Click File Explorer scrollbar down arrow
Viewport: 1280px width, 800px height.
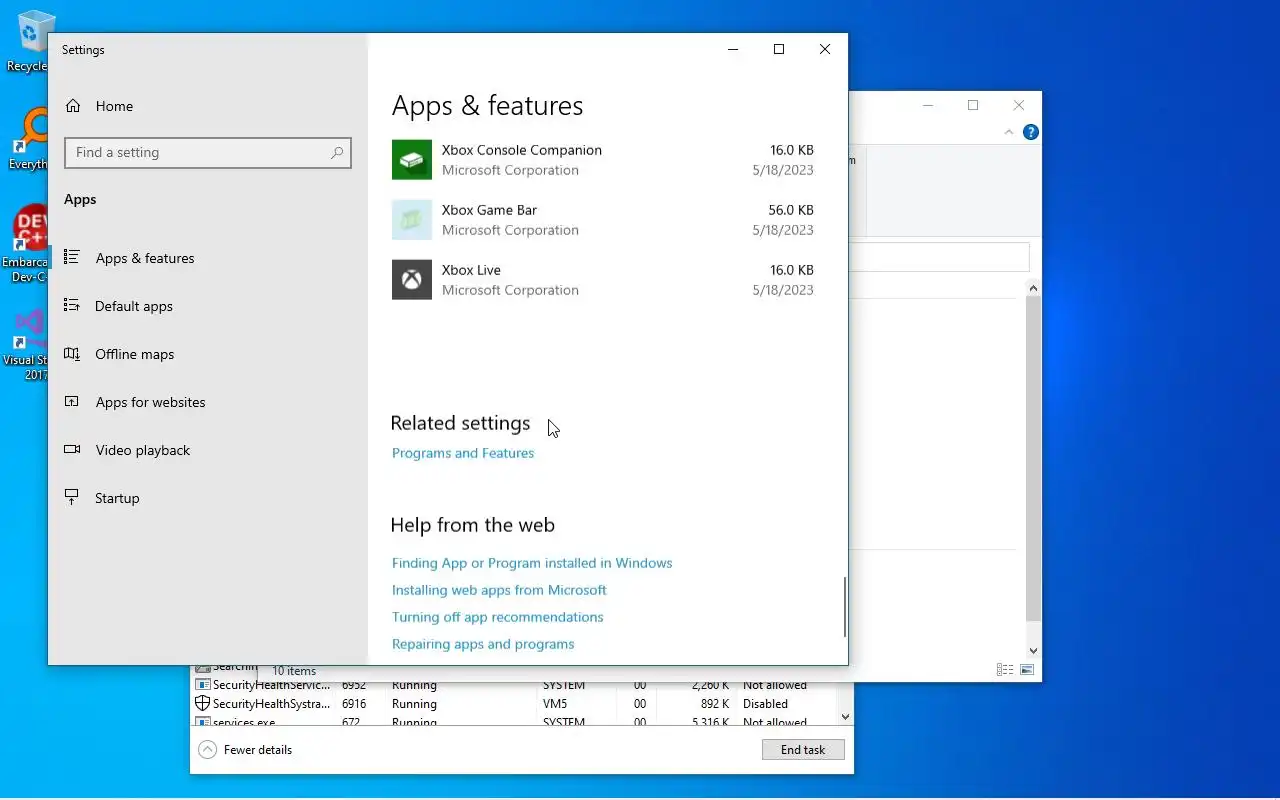pyautogui.click(x=1033, y=651)
